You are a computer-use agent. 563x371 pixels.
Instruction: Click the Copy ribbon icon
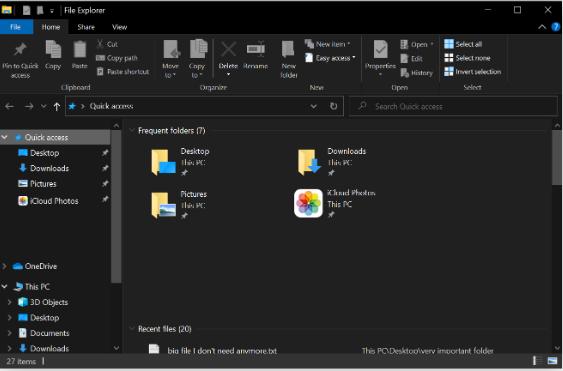[x=53, y=50]
